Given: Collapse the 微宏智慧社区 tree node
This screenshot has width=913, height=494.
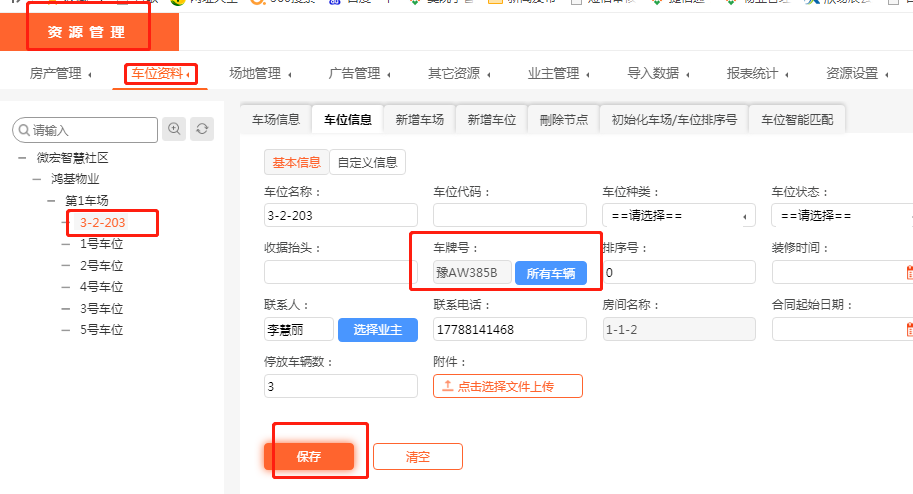Looking at the screenshot, I should (x=22, y=157).
